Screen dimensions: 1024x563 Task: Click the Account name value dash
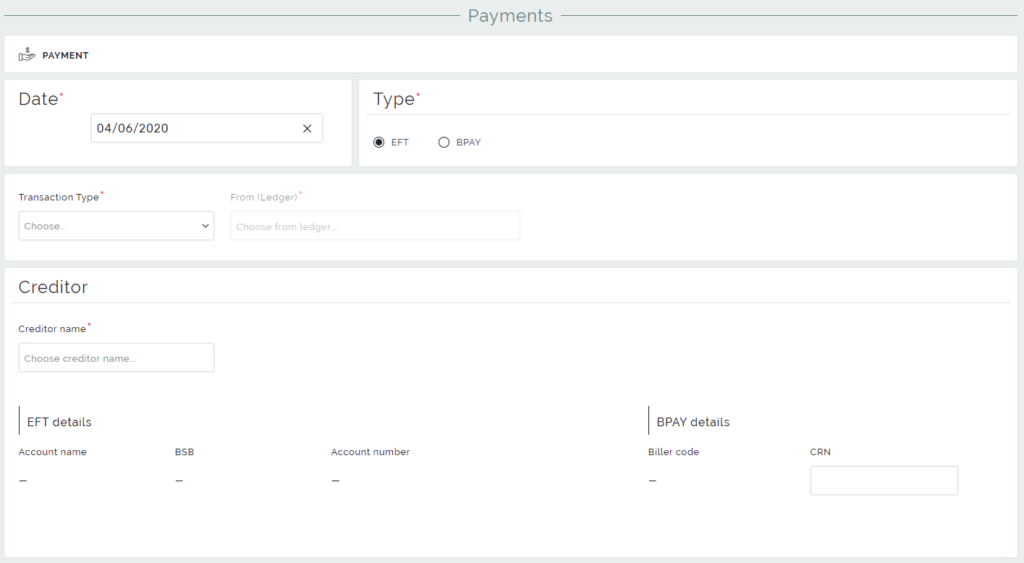(23, 481)
